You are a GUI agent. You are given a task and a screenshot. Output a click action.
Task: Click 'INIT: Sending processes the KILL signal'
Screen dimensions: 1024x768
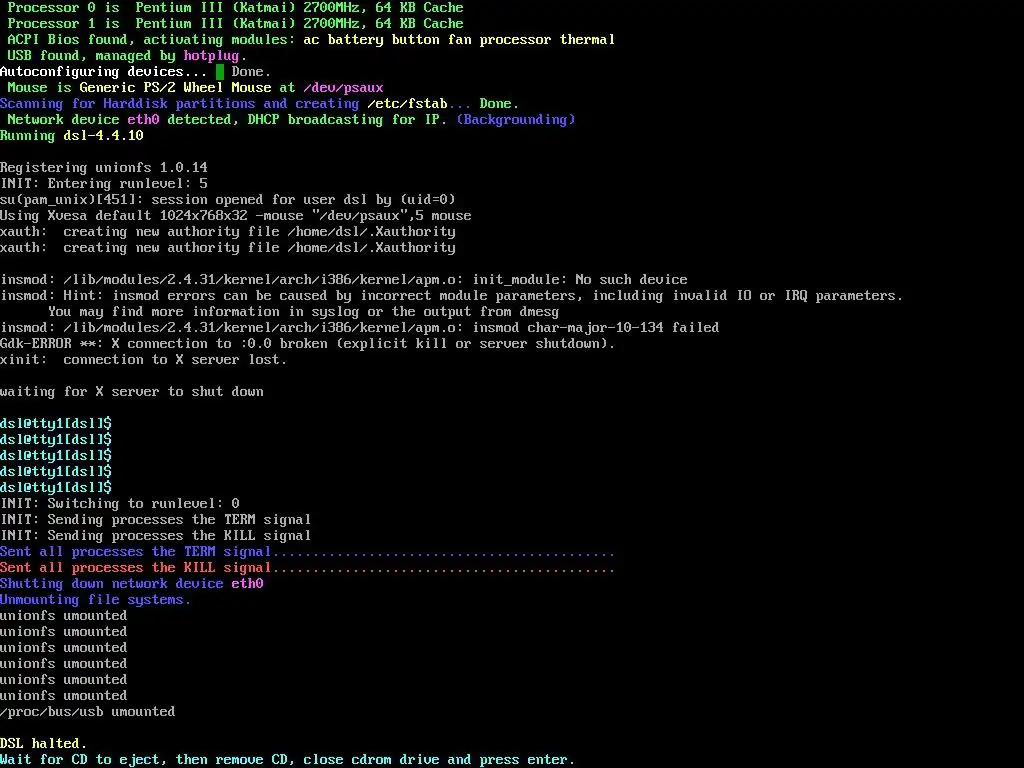(x=155, y=536)
